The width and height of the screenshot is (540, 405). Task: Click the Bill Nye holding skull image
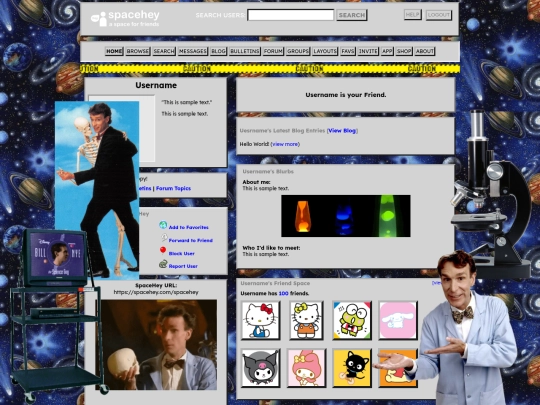pos(159,345)
